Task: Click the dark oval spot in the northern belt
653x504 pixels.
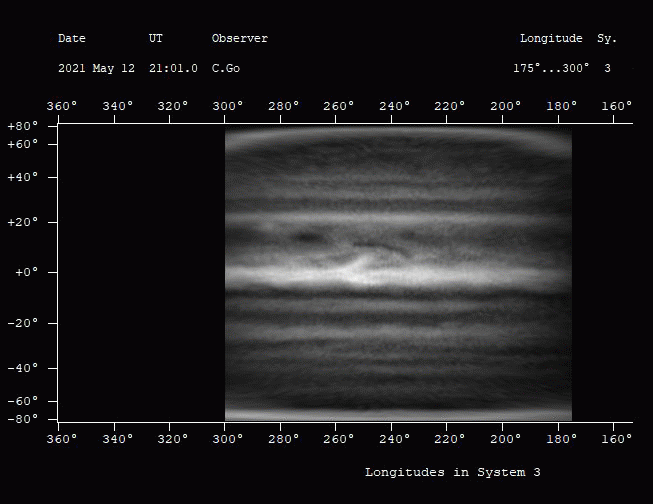Action: point(308,238)
